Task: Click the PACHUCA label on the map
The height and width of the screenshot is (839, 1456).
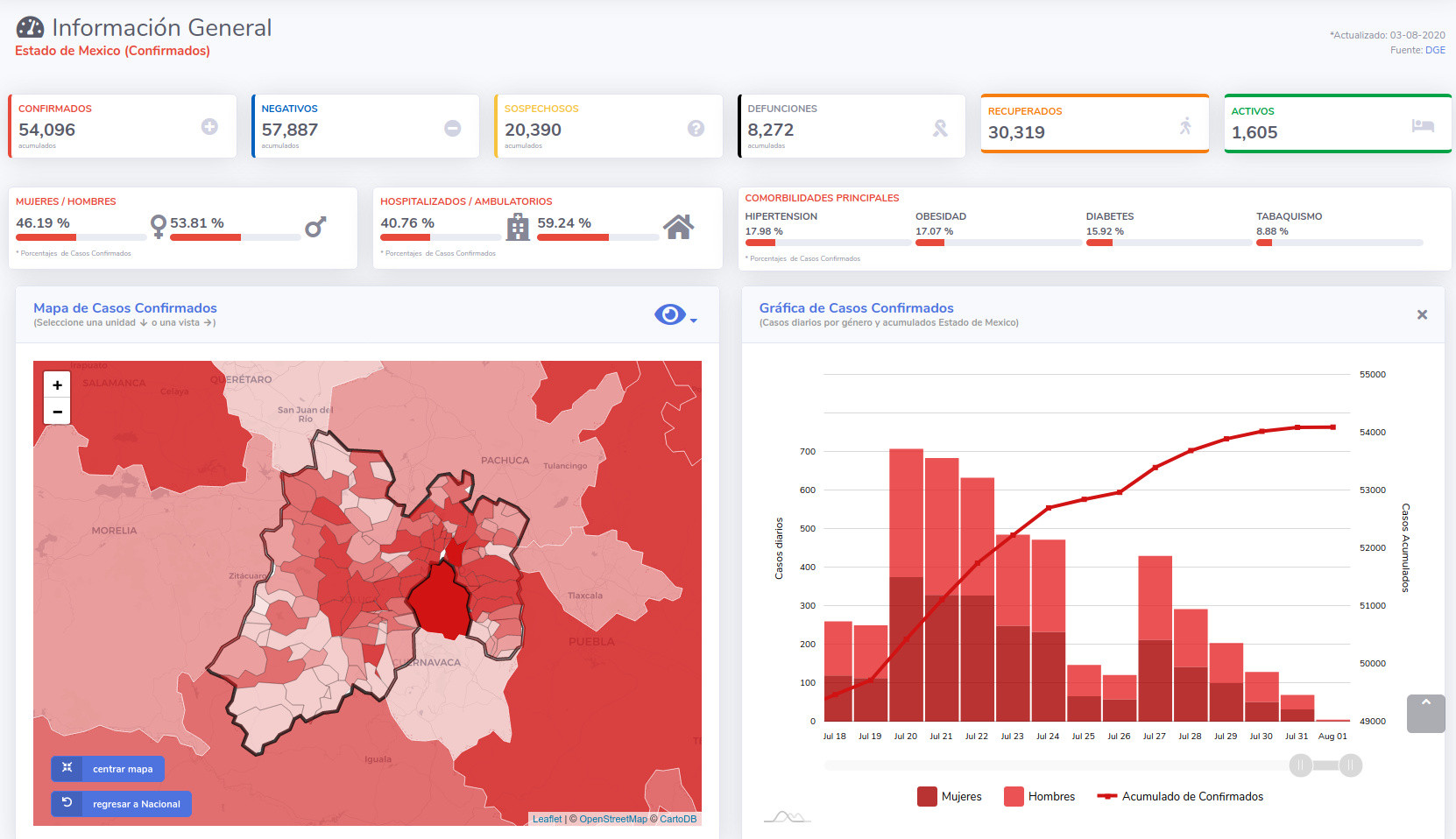Action: click(505, 460)
